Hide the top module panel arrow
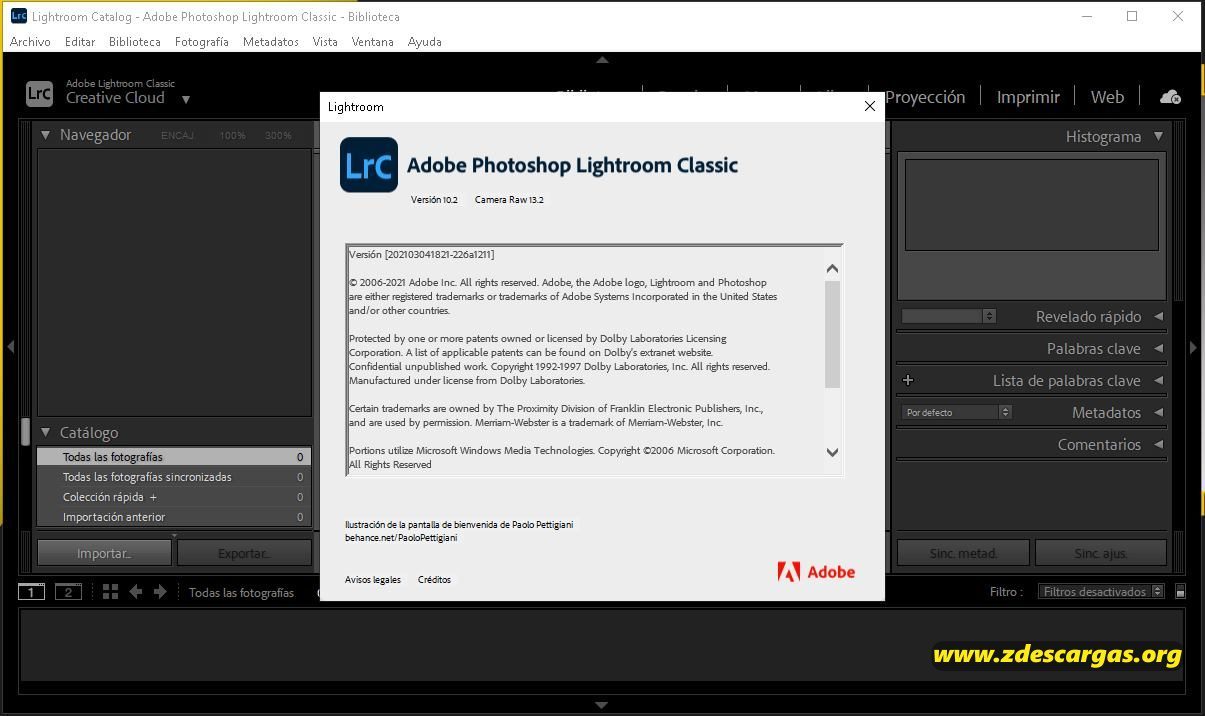 click(602, 60)
